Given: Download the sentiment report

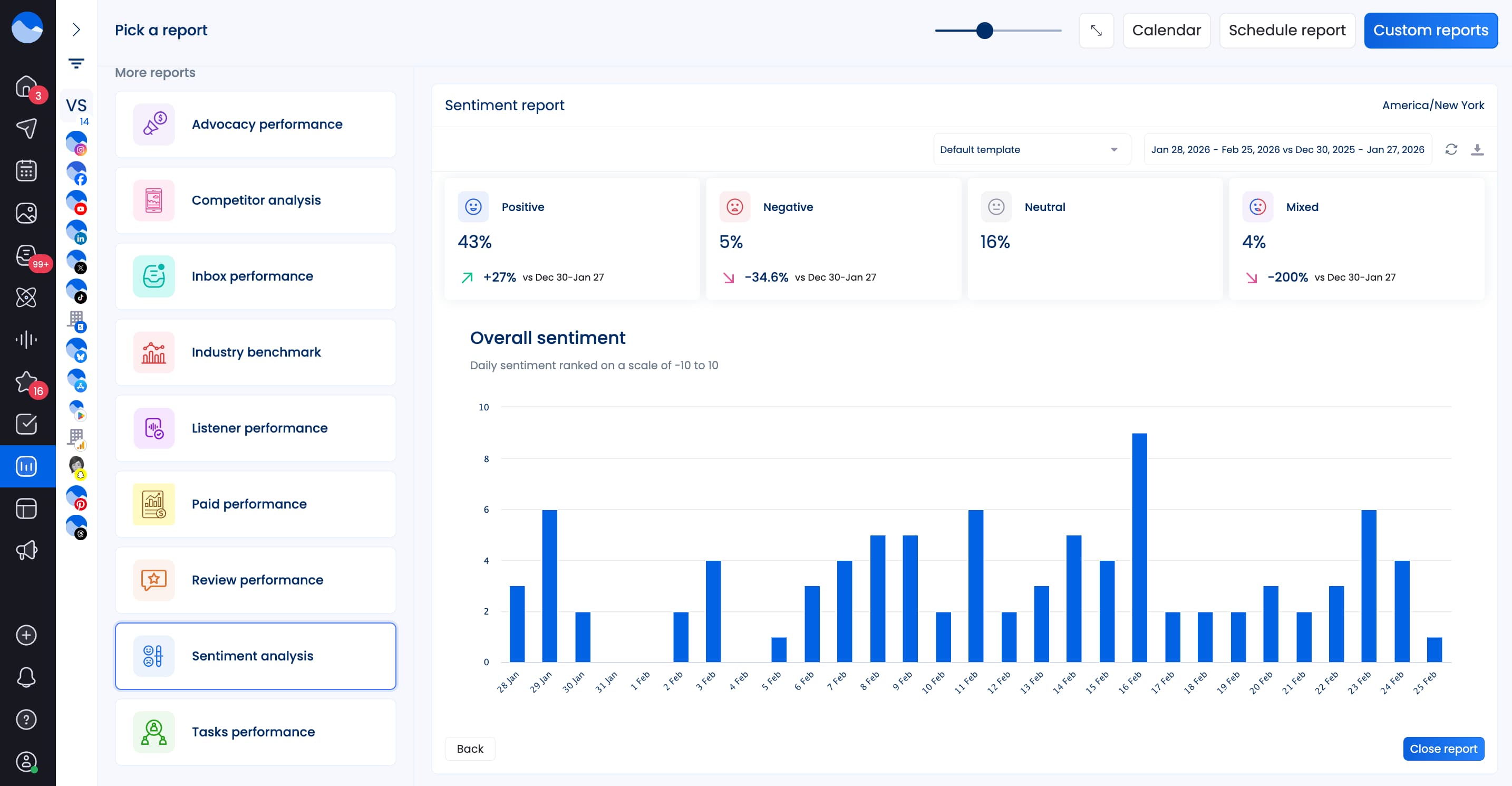Looking at the screenshot, I should [1478, 149].
